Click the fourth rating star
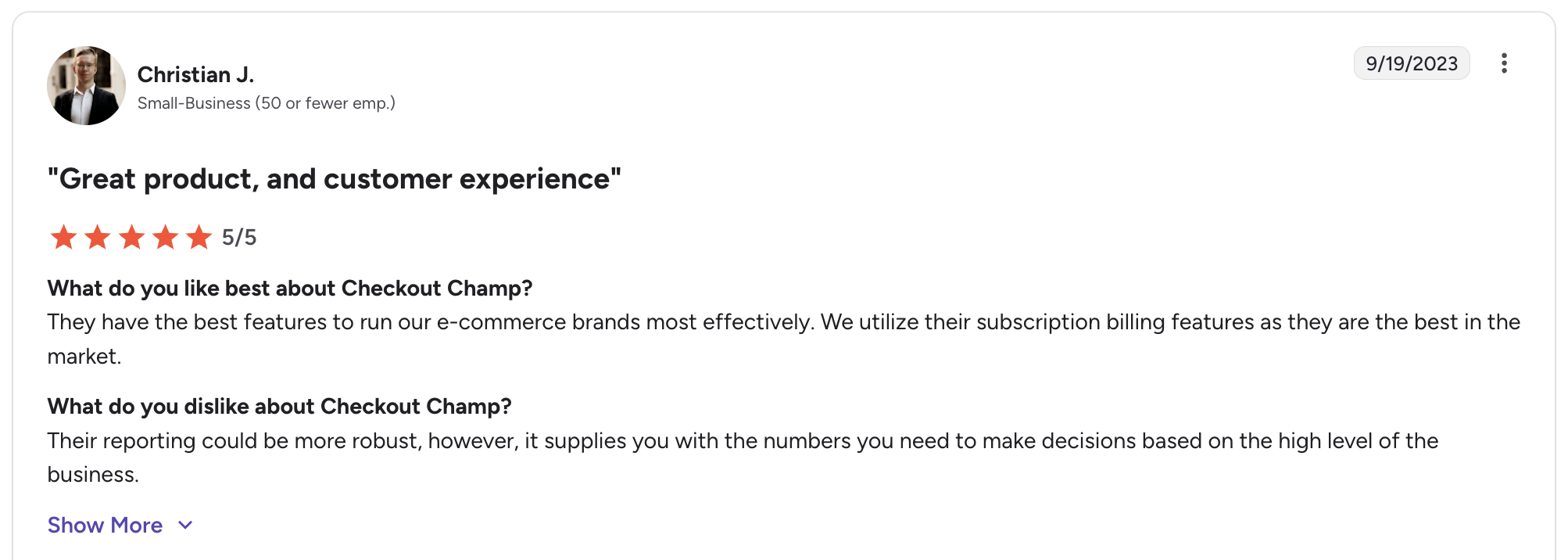 tap(166, 237)
